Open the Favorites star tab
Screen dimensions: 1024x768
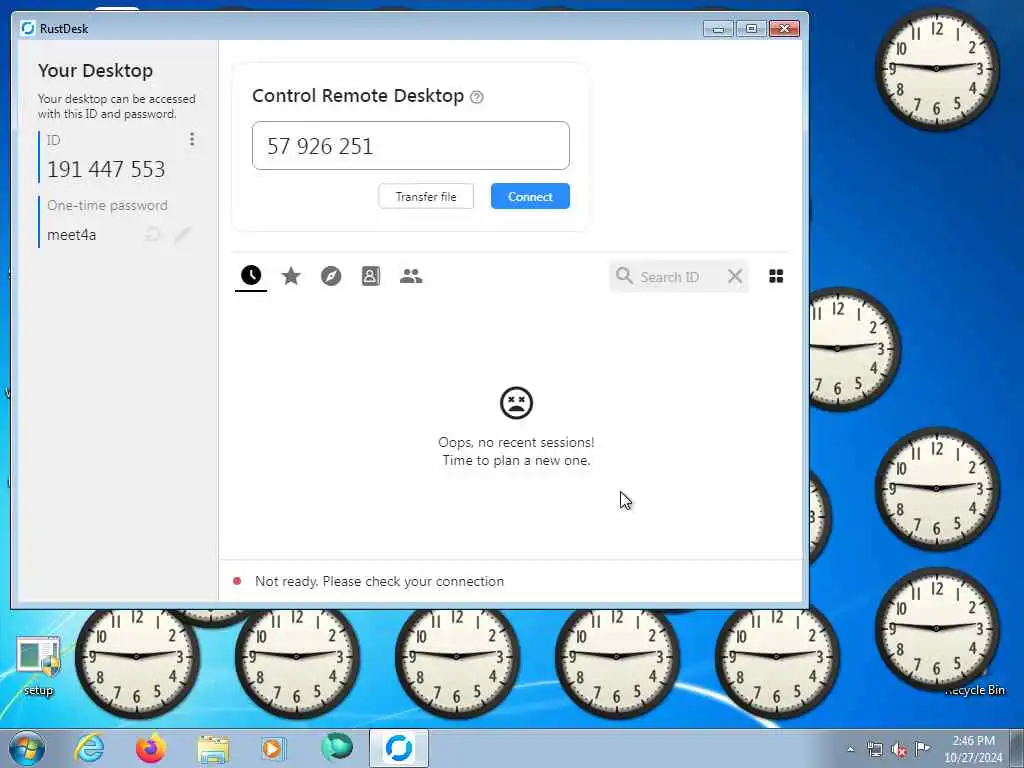pyautogui.click(x=291, y=276)
